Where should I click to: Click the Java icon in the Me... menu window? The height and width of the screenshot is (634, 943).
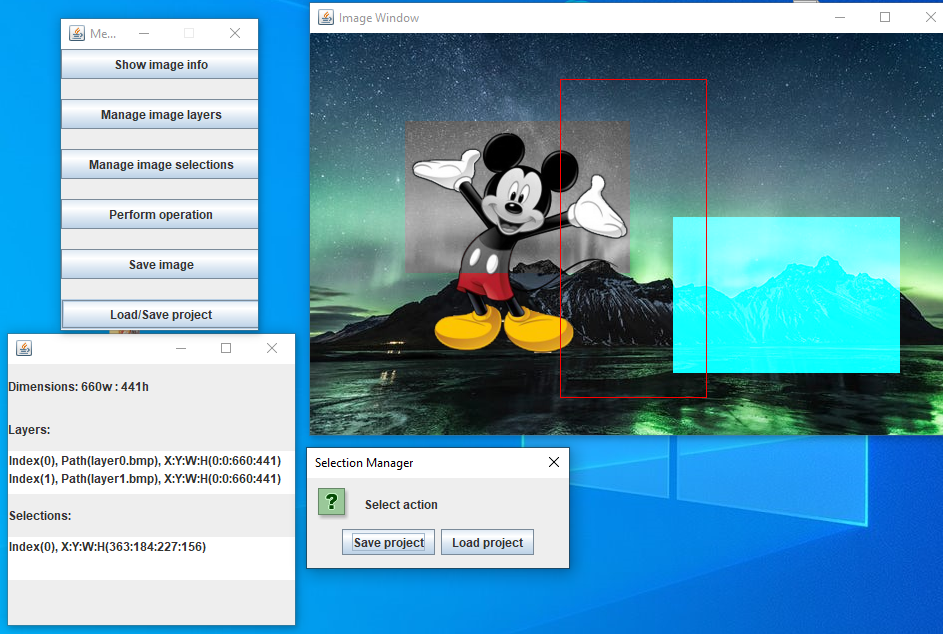coord(77,33)
